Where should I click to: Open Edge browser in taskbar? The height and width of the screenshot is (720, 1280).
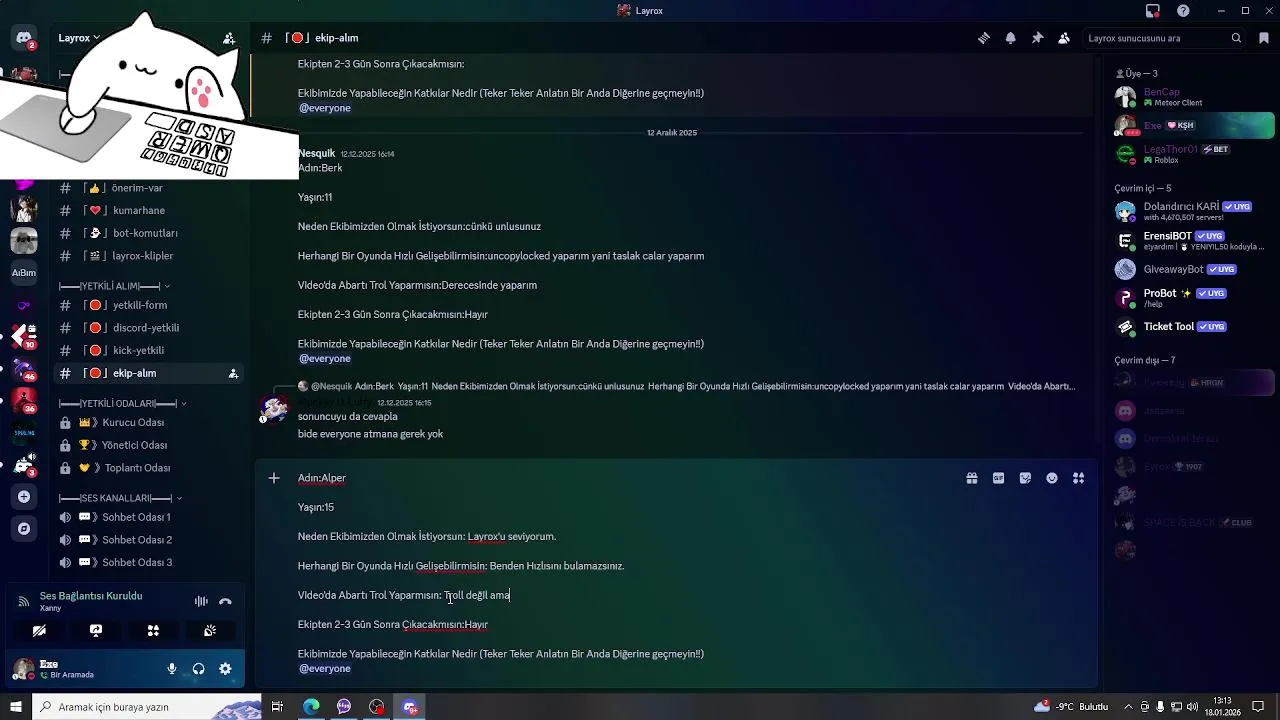(x=311, y=707)
